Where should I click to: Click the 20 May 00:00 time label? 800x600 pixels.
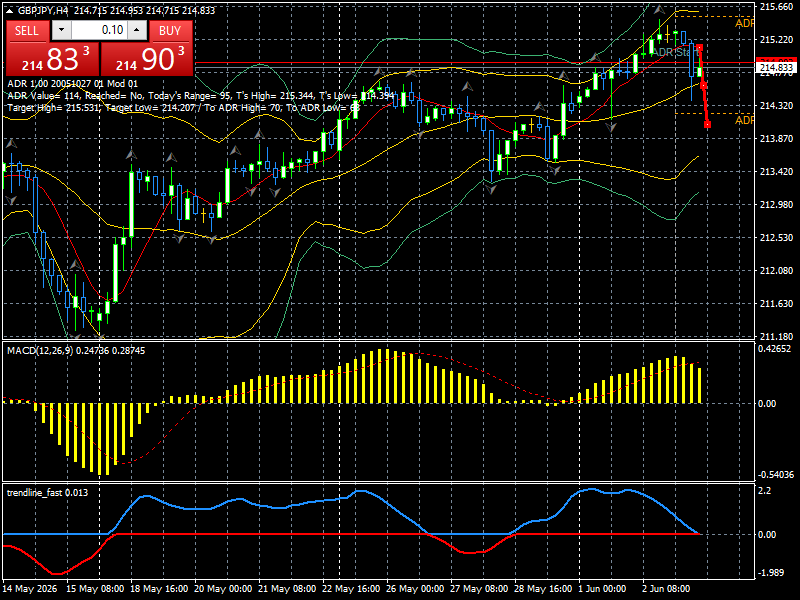pyautogui.click(x=223, y=589)
